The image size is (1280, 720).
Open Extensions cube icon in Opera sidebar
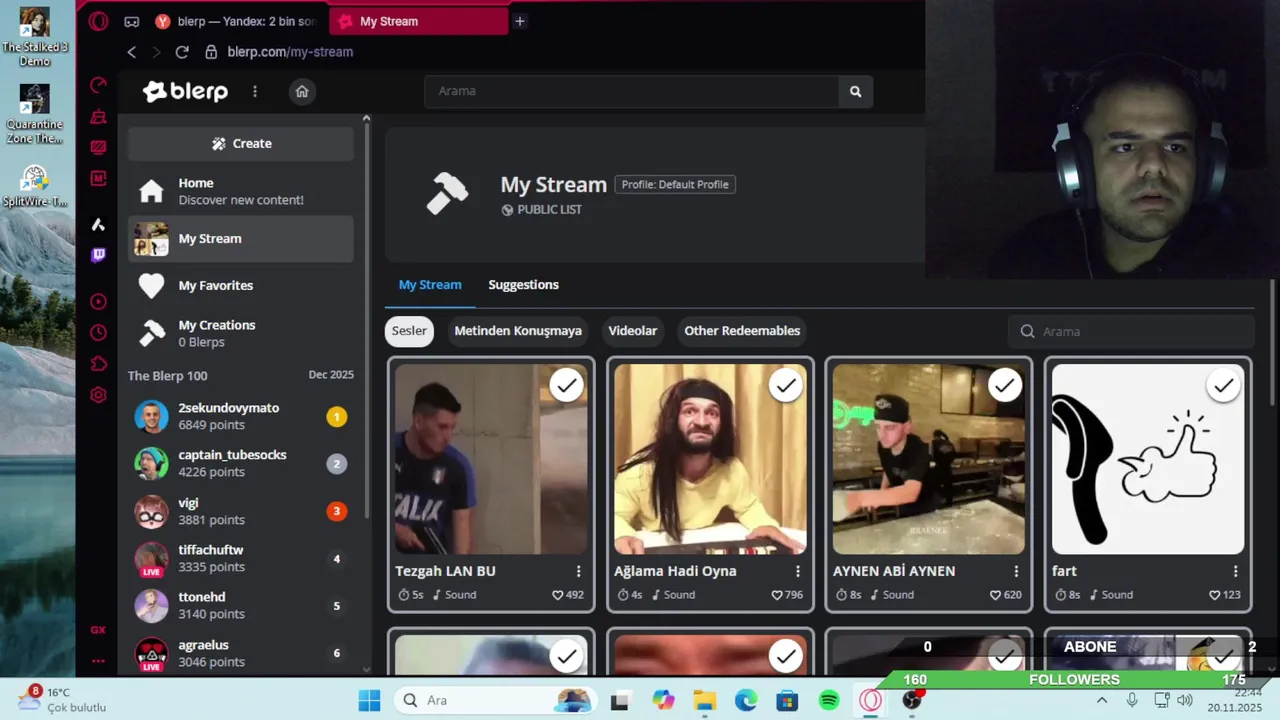pos(98,364)
